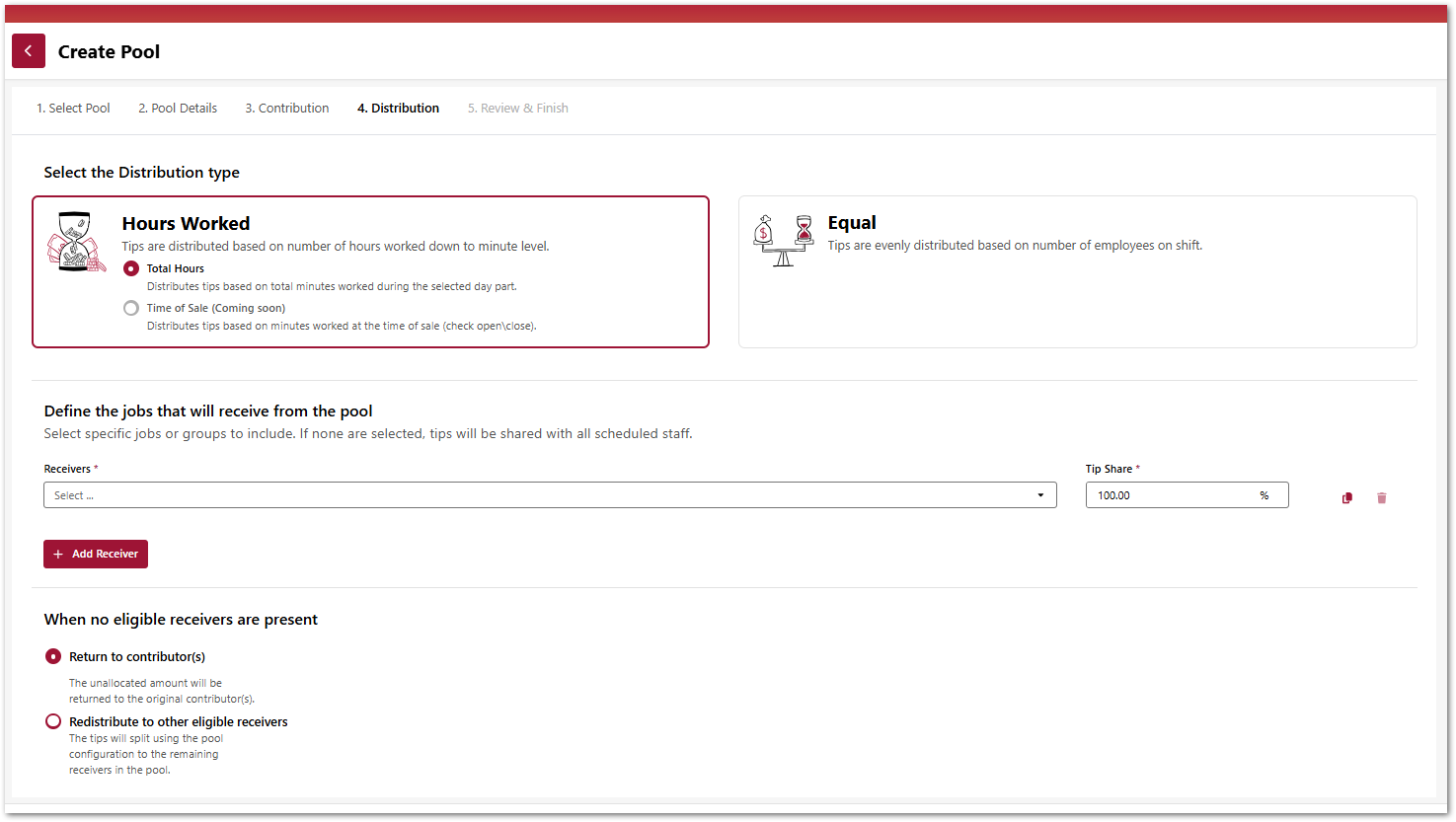Go to the Select Pool step
The width and height of the screenshot is (1456, 822).
coord(73,109)
